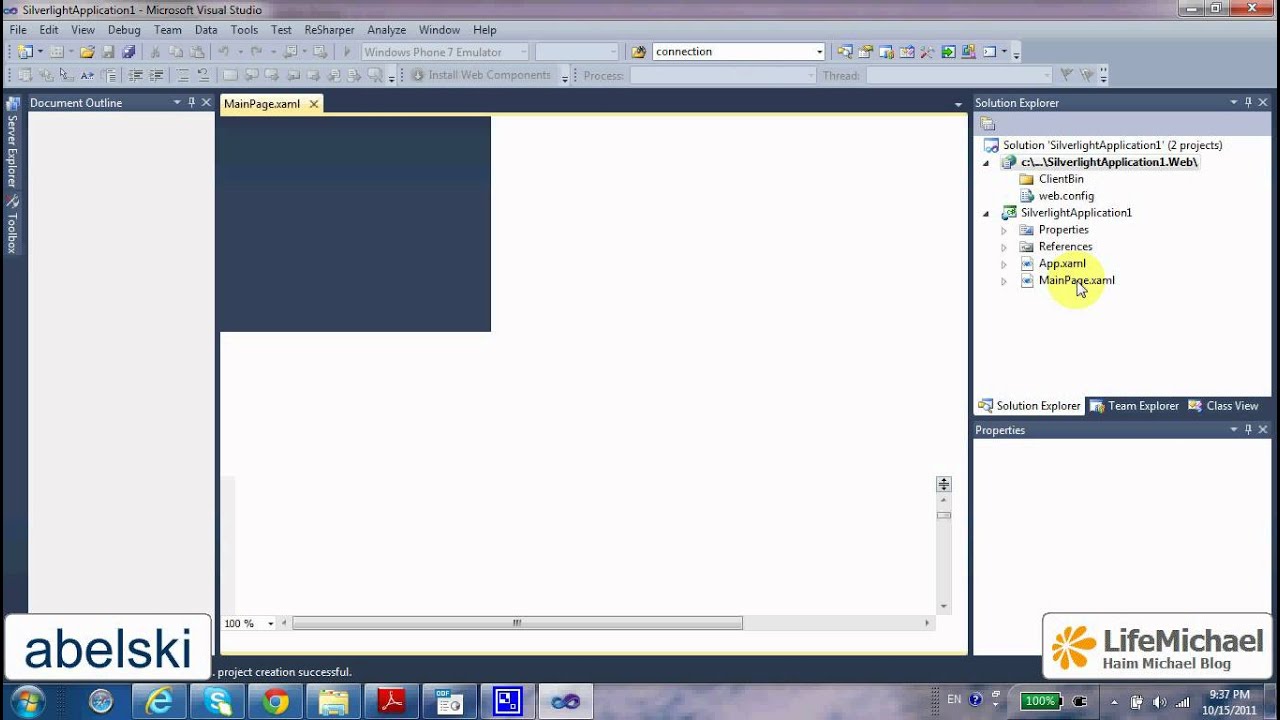Open Skype from the taskbar
Screen dimensions: 1280x720
tap(217, 702)
